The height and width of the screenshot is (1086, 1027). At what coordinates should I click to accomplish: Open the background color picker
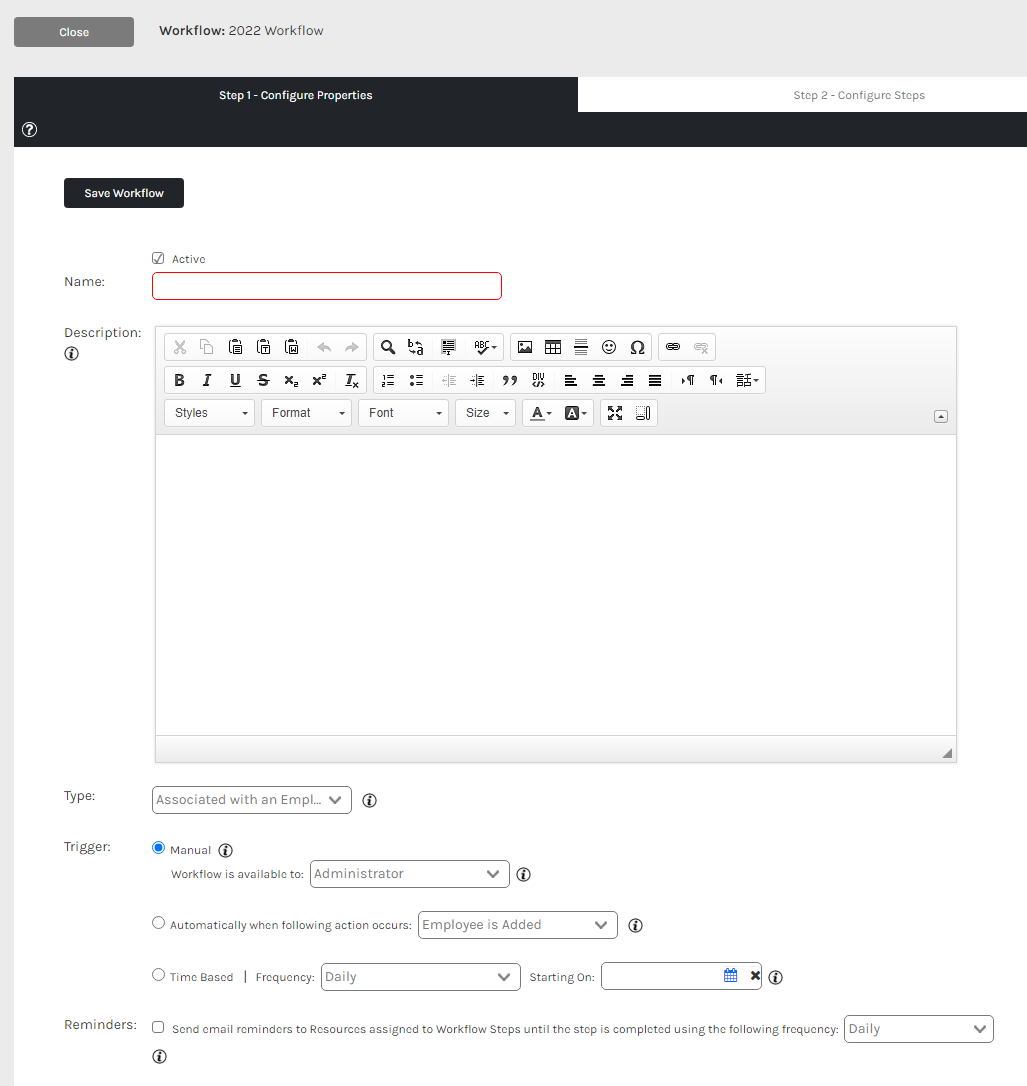click(575, 413)
